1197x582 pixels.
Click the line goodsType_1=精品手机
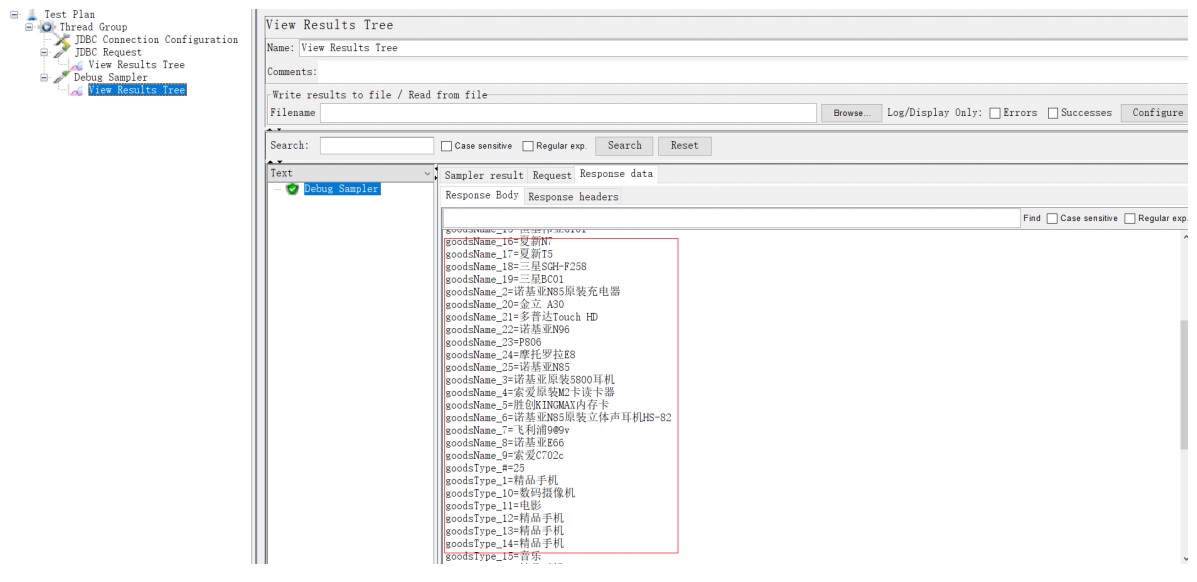(502, 480)
